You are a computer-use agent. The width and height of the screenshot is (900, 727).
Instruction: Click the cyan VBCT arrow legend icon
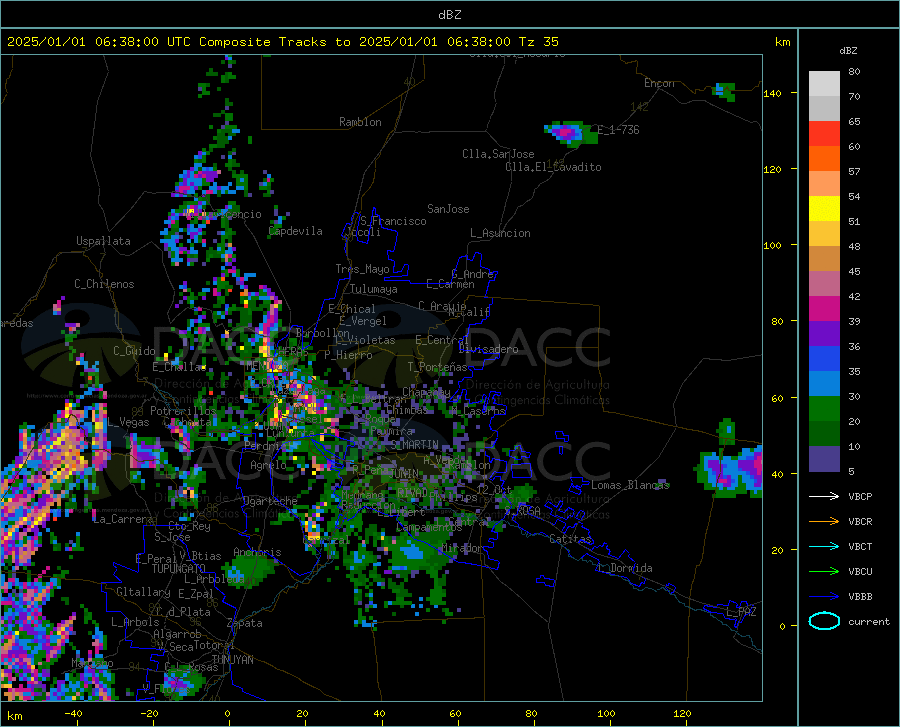(x=824, y=546)
